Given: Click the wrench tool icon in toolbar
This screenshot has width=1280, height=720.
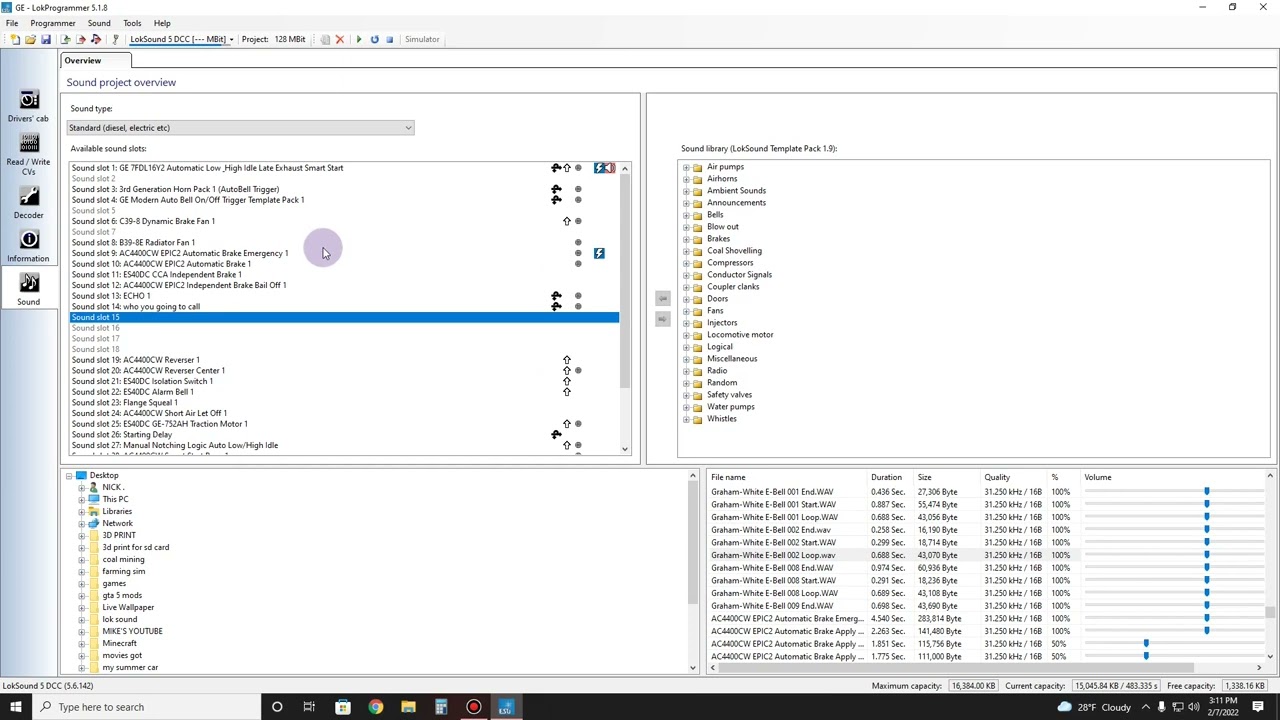Looking at the screenshot, I should 115,39.
